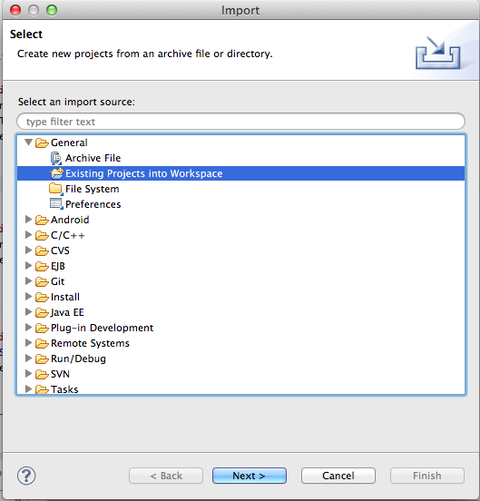Expand the Plug-in Development category
The width and height of the screenshot is (480, 501).
(28, 327)
